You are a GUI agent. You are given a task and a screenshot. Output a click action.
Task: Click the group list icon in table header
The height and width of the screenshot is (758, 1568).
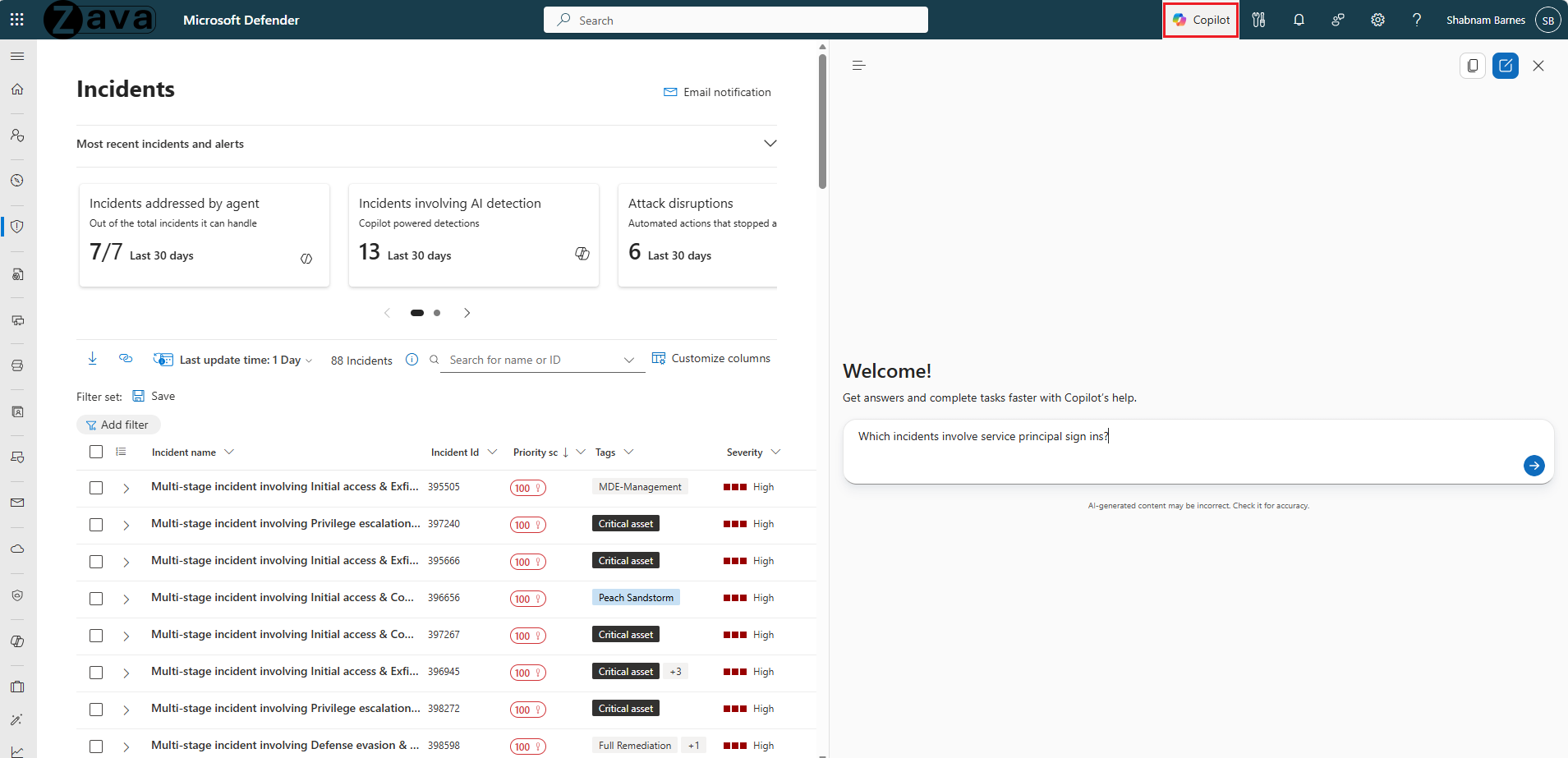tap(121, 452)
